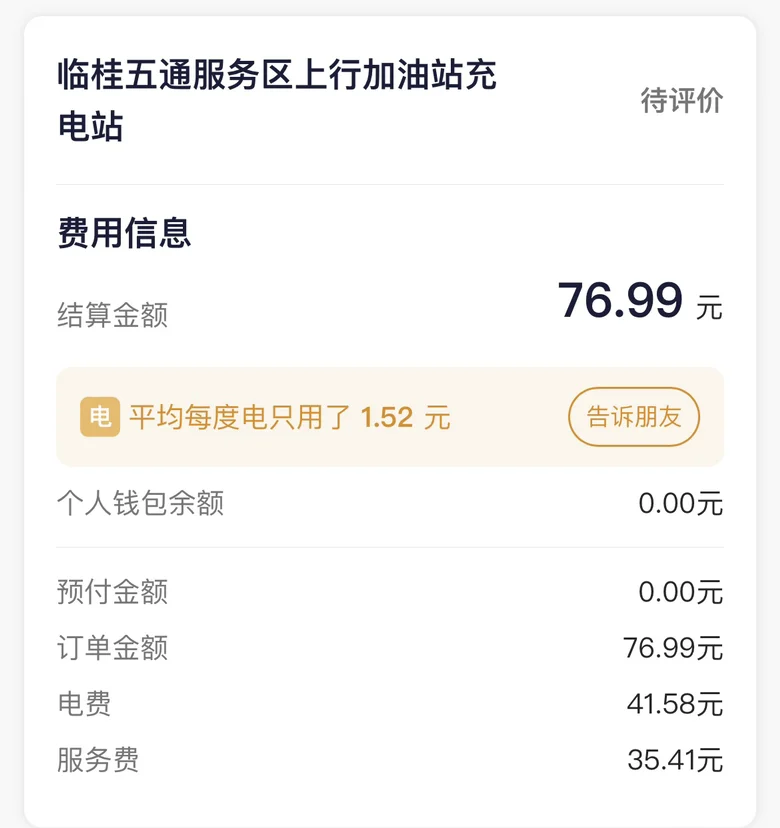Tap the 待评价 status link
The image size is (780, 828).
tap(681, 100)
